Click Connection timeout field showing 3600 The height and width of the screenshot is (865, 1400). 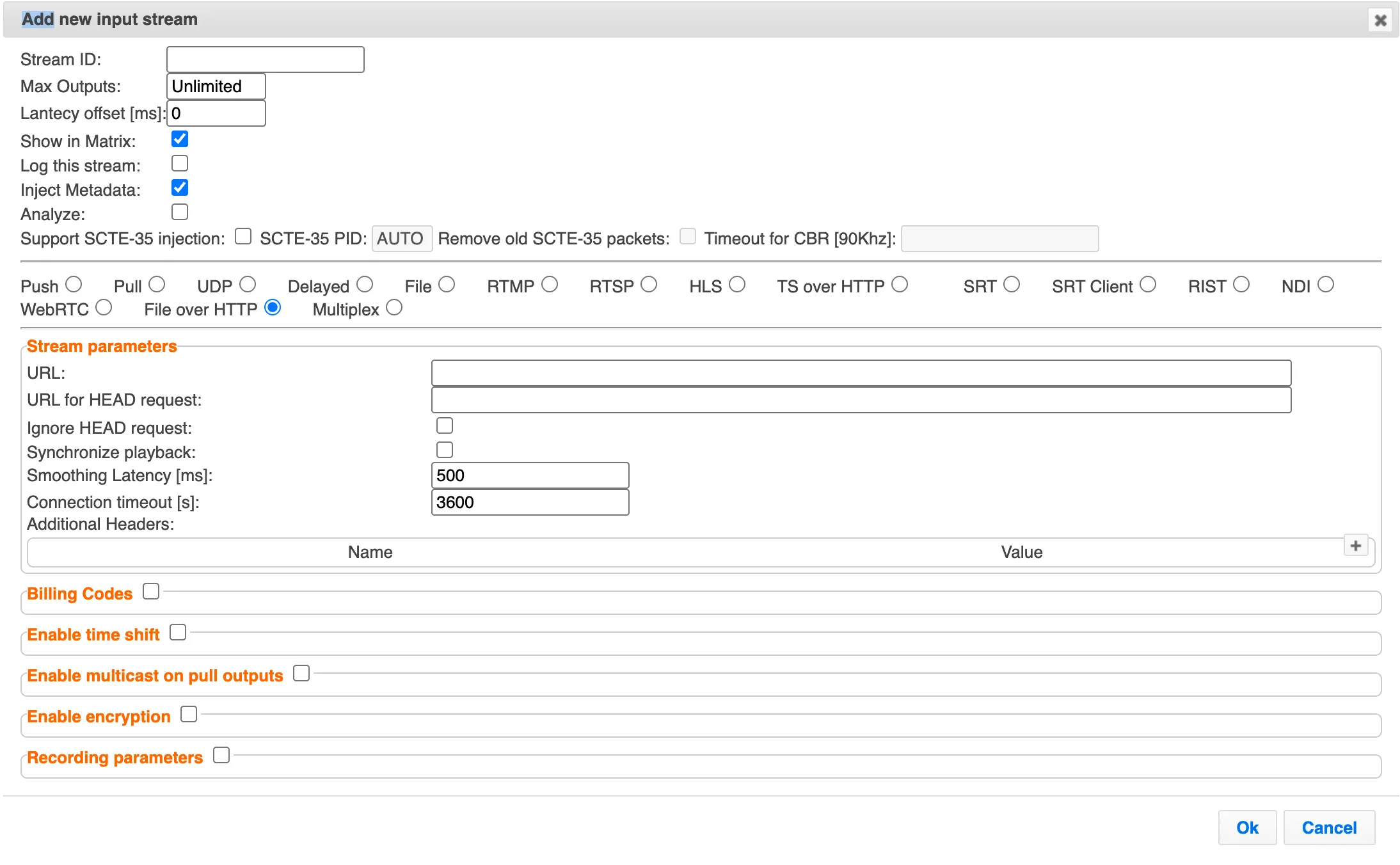[x=530, y=502]
